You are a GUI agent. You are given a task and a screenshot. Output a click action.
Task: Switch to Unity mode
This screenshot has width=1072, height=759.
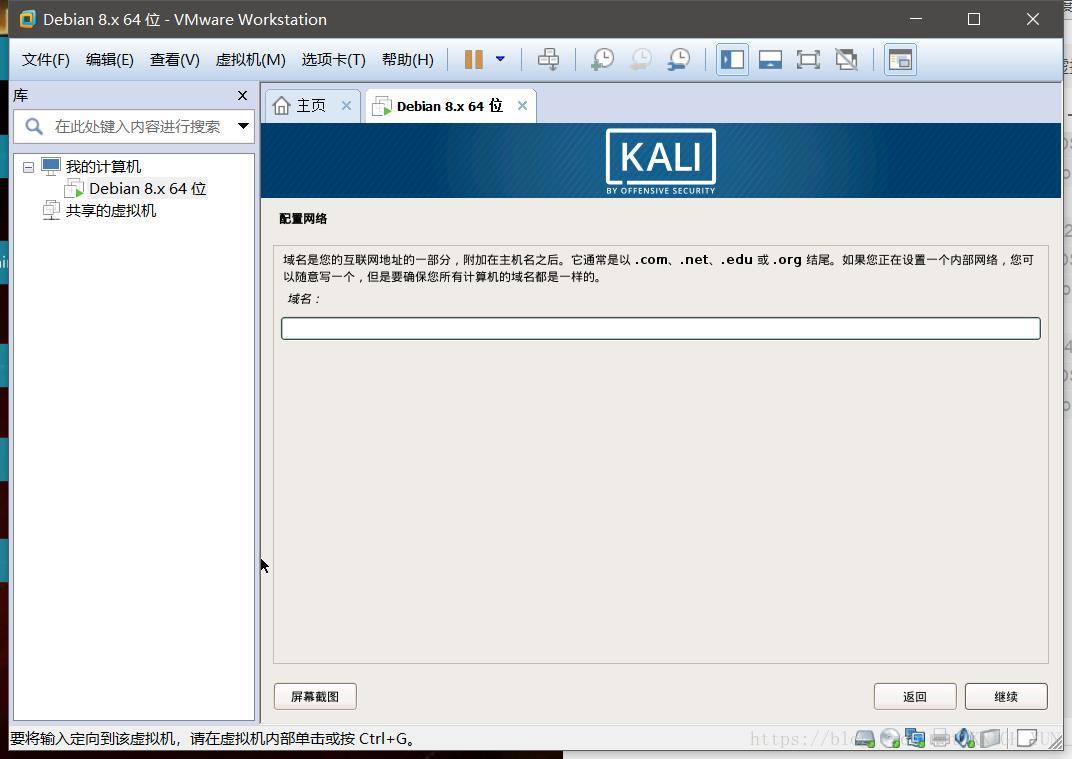click(846, 59)
